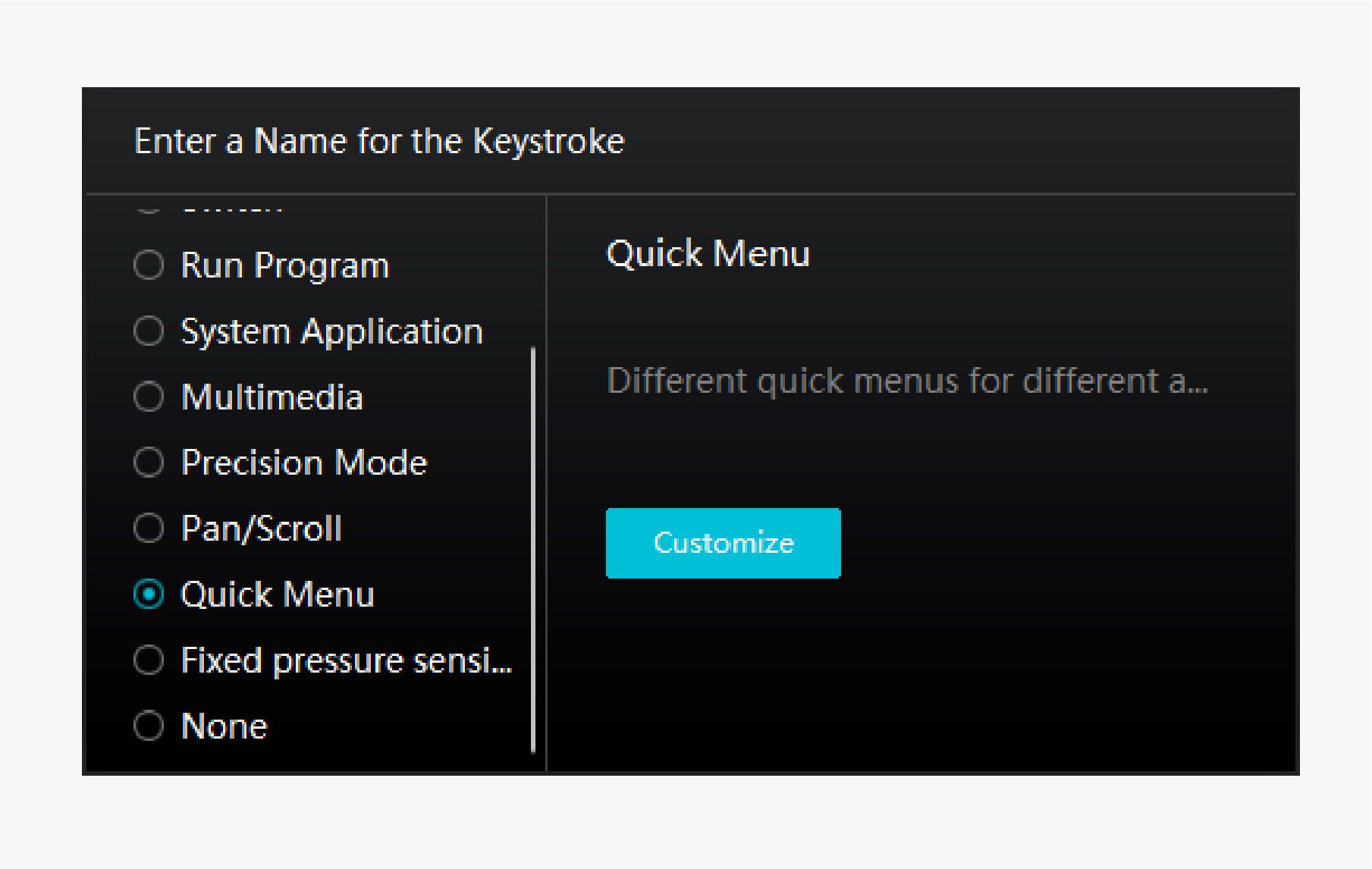Pick the Pan/Scroll radio option
The image size is (1372, 869).
149,529
